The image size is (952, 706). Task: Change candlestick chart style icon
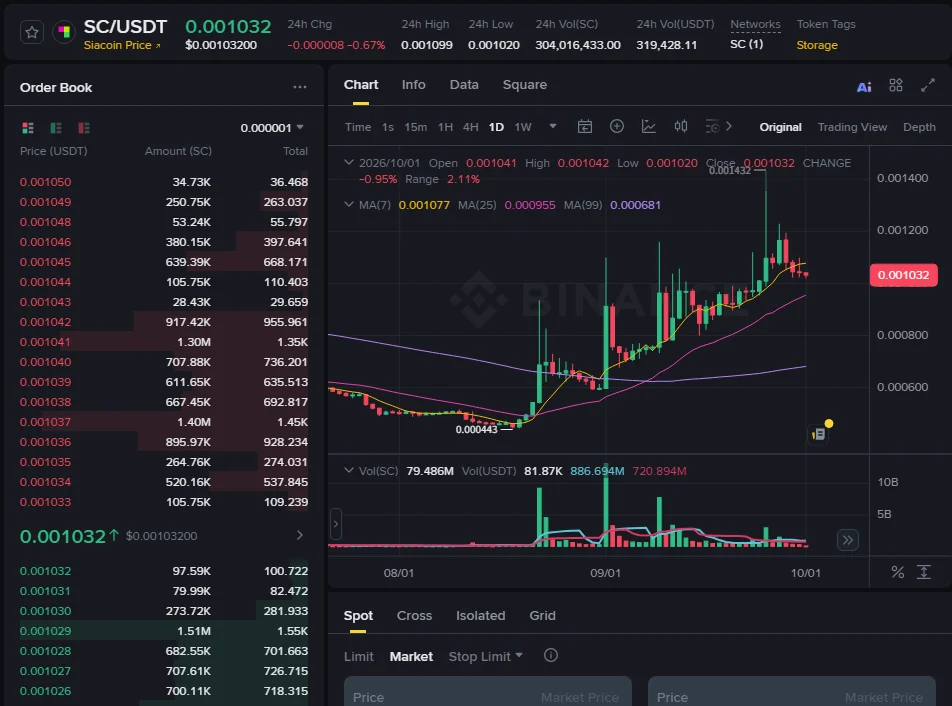coord(681,126)
